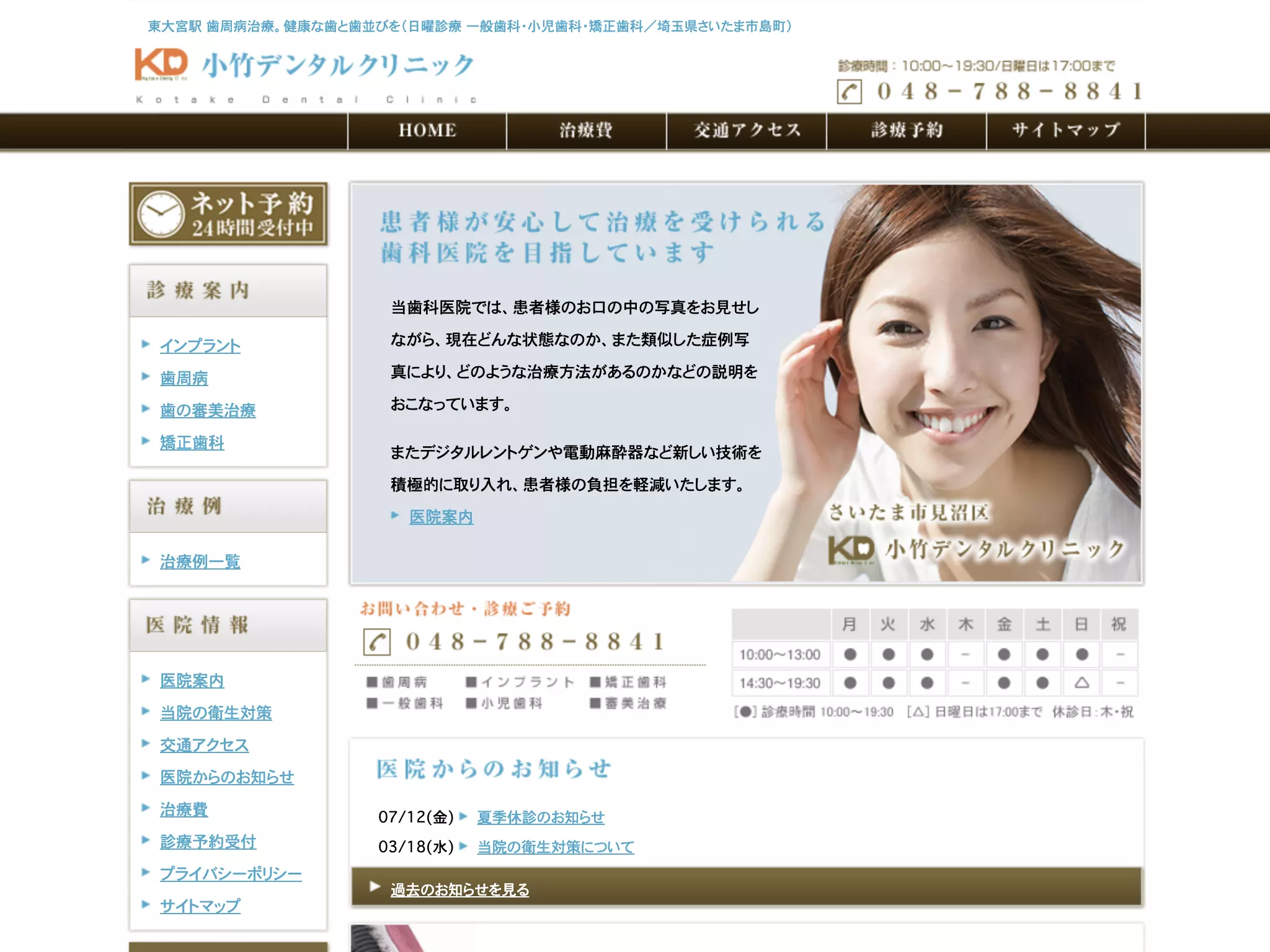Click the arrow icon next to 医院案内 in banner

point(395,515)
